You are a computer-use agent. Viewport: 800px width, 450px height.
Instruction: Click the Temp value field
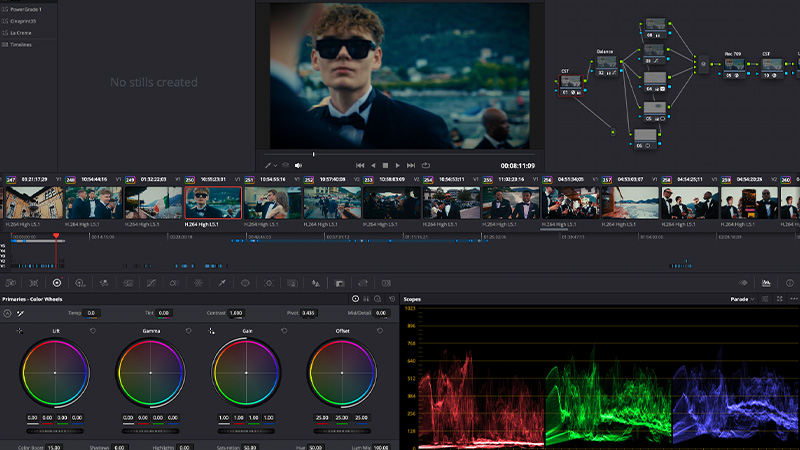(x=91, y=313)
